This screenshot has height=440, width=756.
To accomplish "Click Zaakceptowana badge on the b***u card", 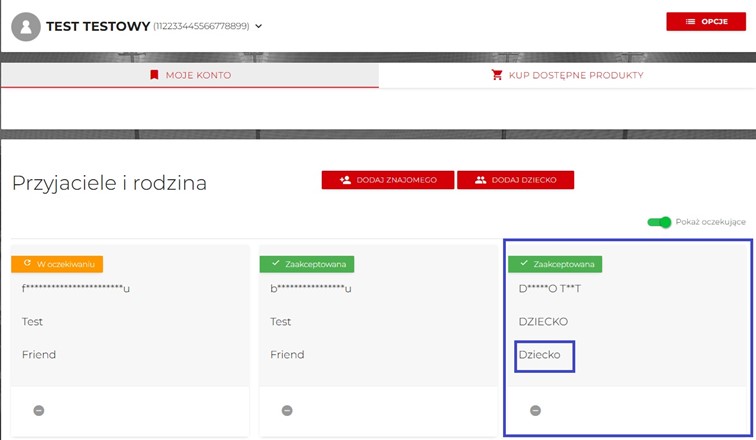I will click(306, 265).
